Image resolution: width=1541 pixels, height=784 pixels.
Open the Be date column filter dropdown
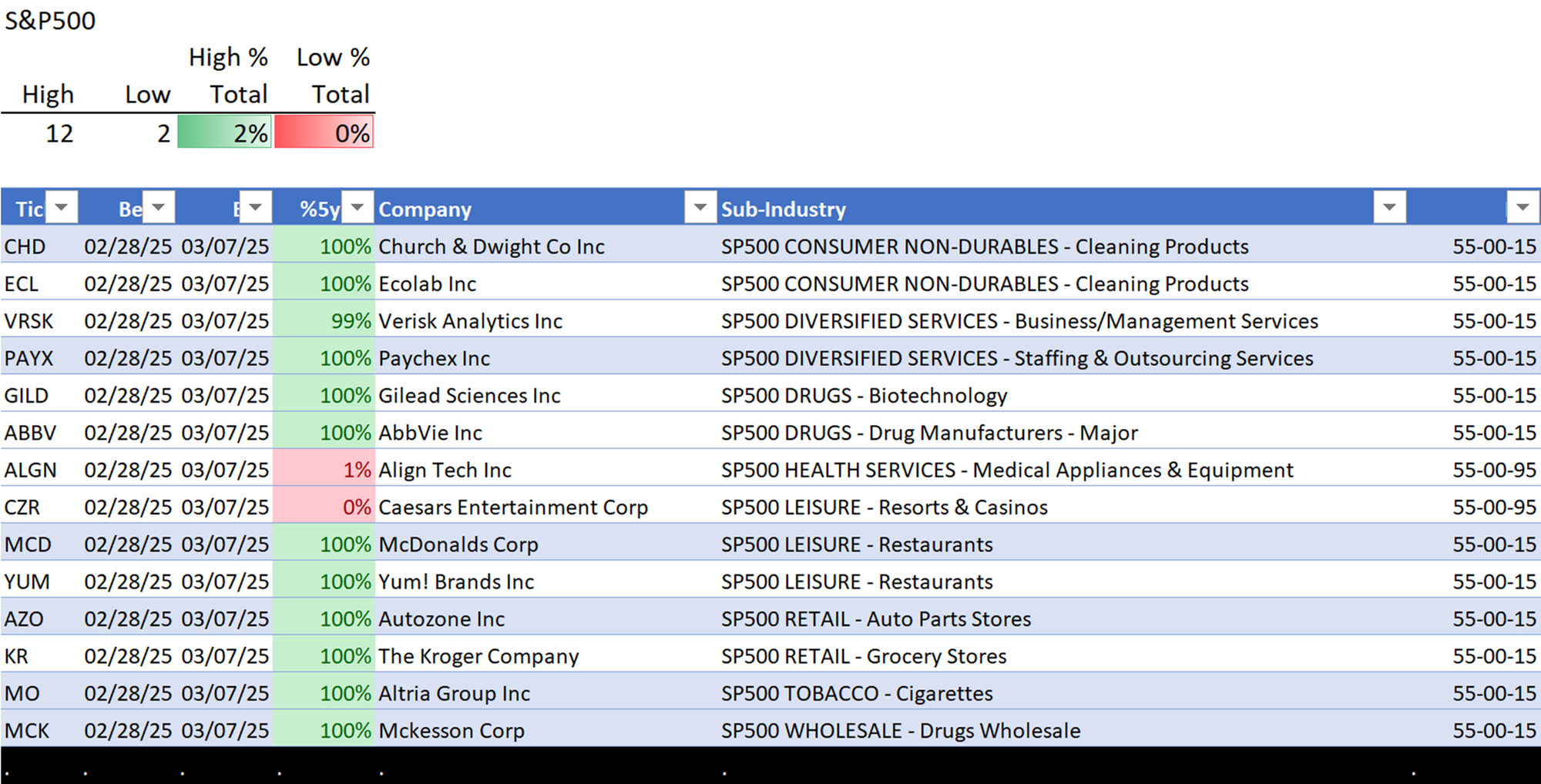159,207
